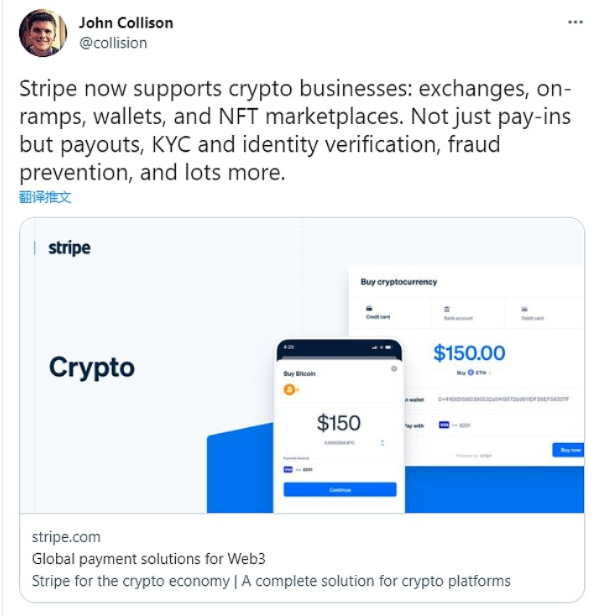Viewport: 601px width, 616px height.
Task: Click the translate tweet link
Action: [x=45, y=197]
